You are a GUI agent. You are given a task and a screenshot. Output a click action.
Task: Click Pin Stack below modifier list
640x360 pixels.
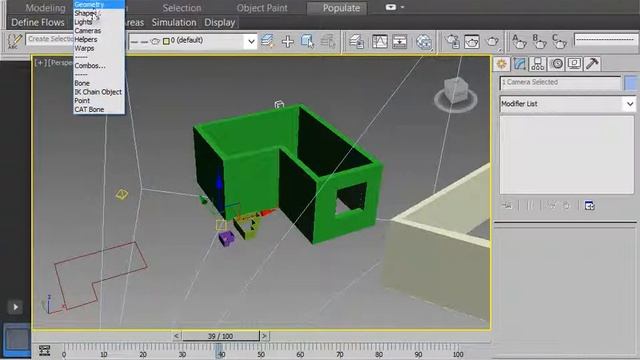tap(507, 205)
